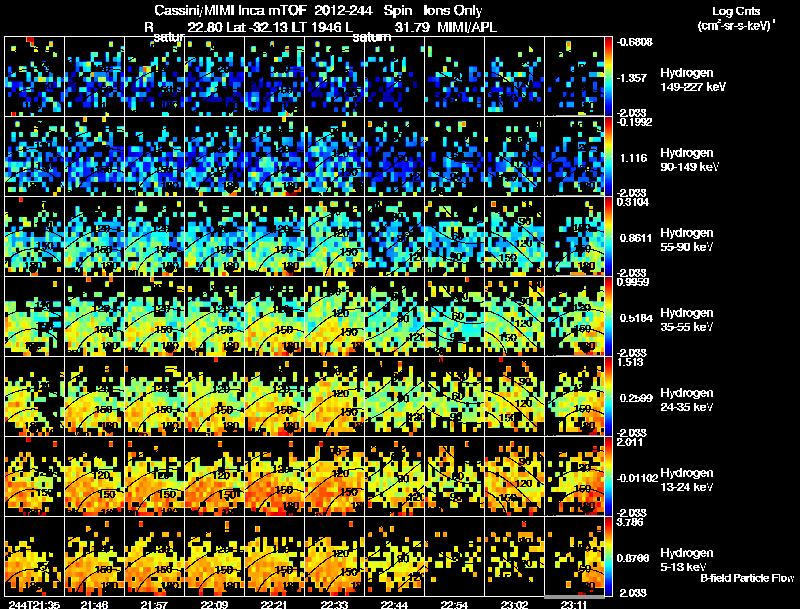Image resolution: width=800 pixels, height=609 pixels.
Task: Open the 149-227 keV panel at 21:35
Action: click(x=34, y=76)
